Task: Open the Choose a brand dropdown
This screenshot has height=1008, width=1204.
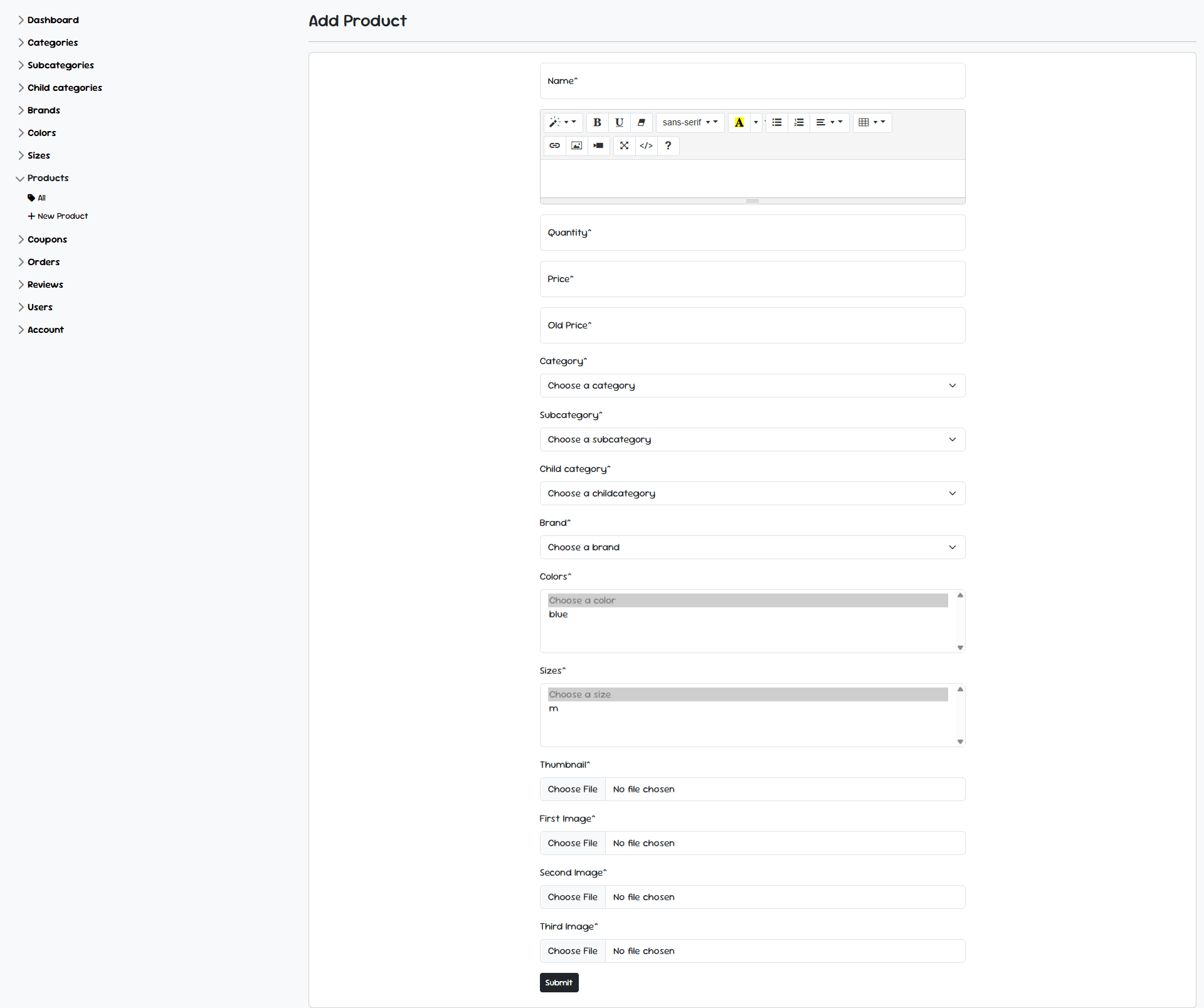Action: [x=752, y=547]
